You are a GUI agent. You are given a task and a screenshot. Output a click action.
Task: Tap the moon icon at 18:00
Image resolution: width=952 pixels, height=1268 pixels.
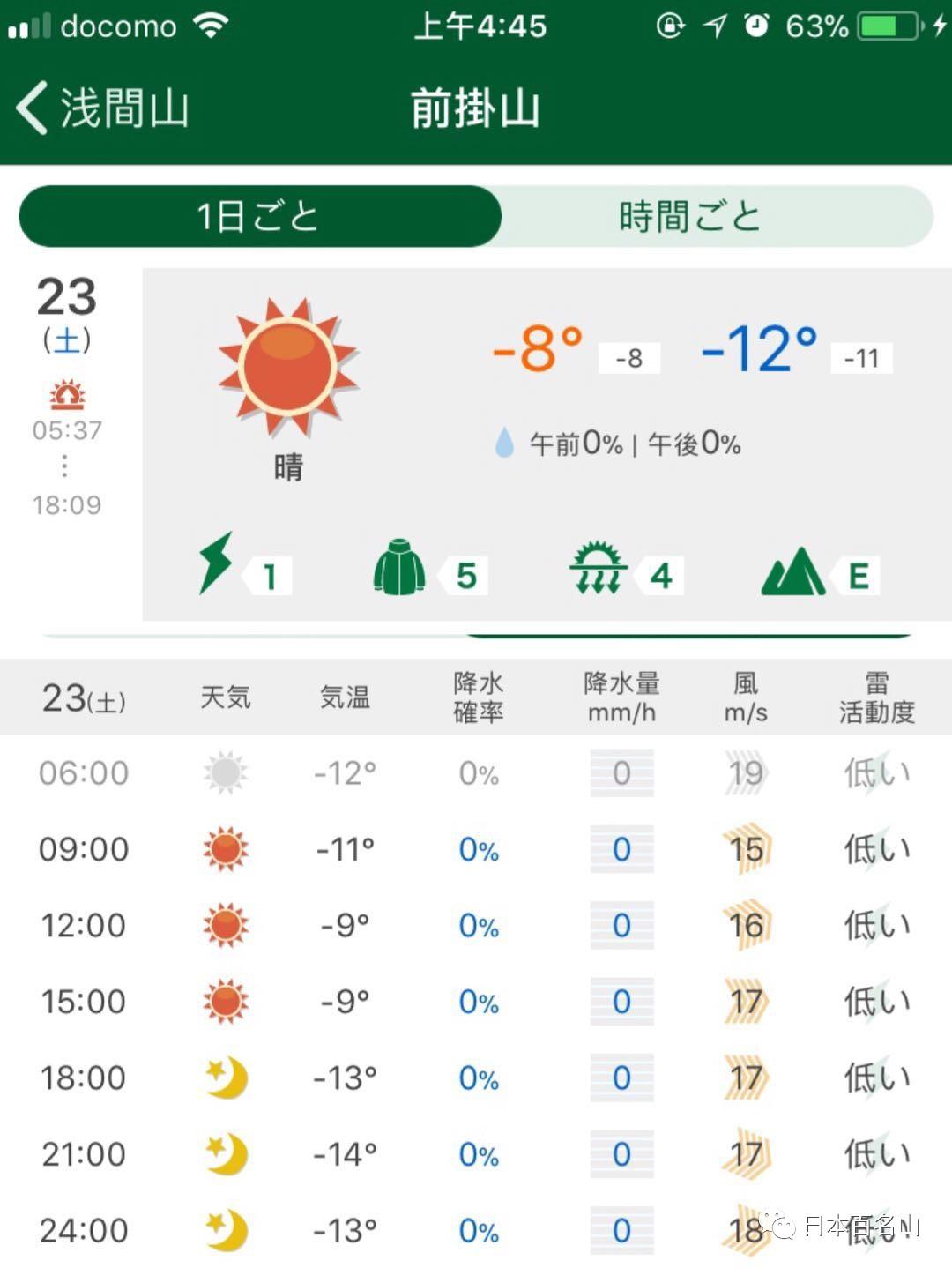click(227, 1078)
